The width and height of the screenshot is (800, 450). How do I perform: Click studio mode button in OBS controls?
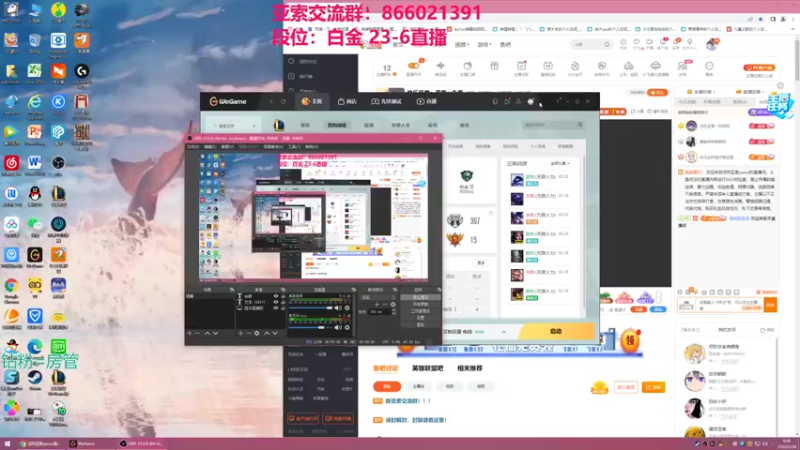pos(420,311)
